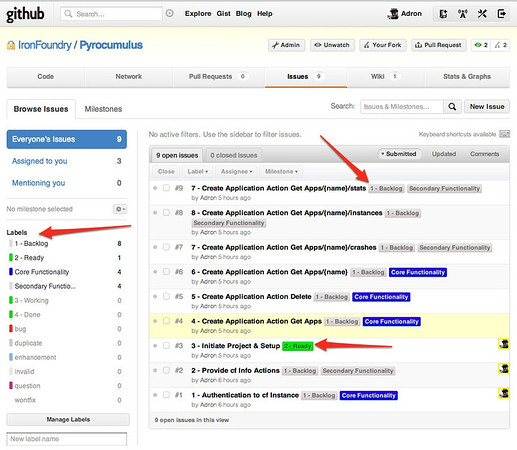Open the IronFoundry organization link
The image size is (517, 450).
click(45, 45)
